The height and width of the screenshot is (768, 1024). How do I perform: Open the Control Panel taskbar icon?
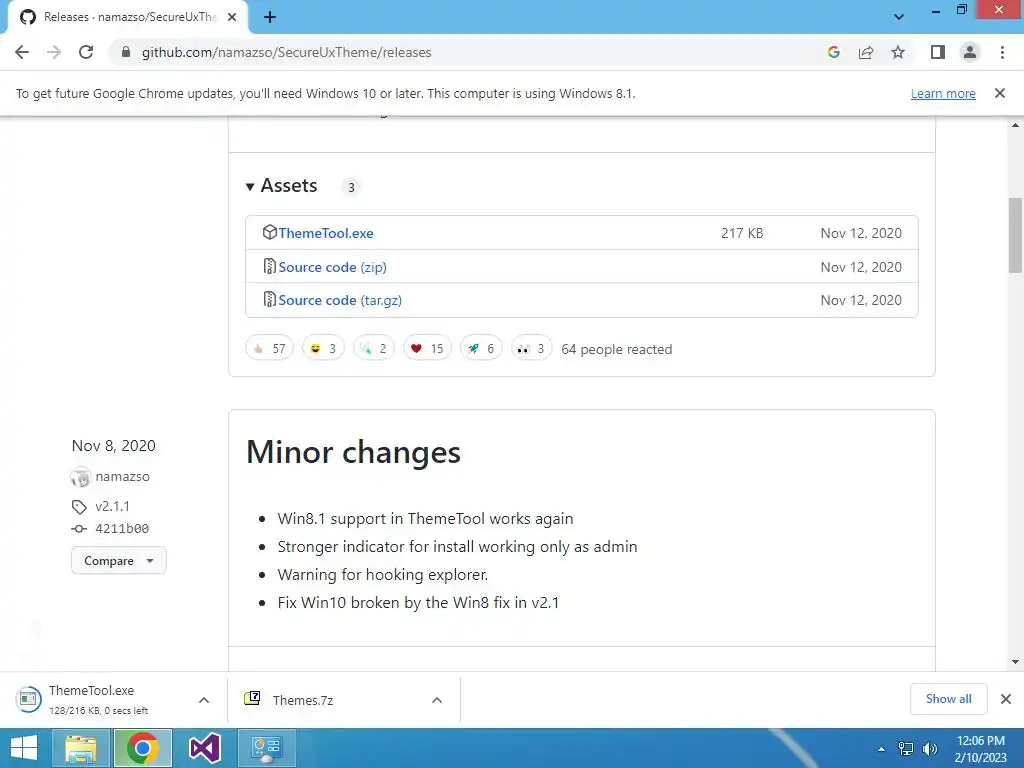266,748
